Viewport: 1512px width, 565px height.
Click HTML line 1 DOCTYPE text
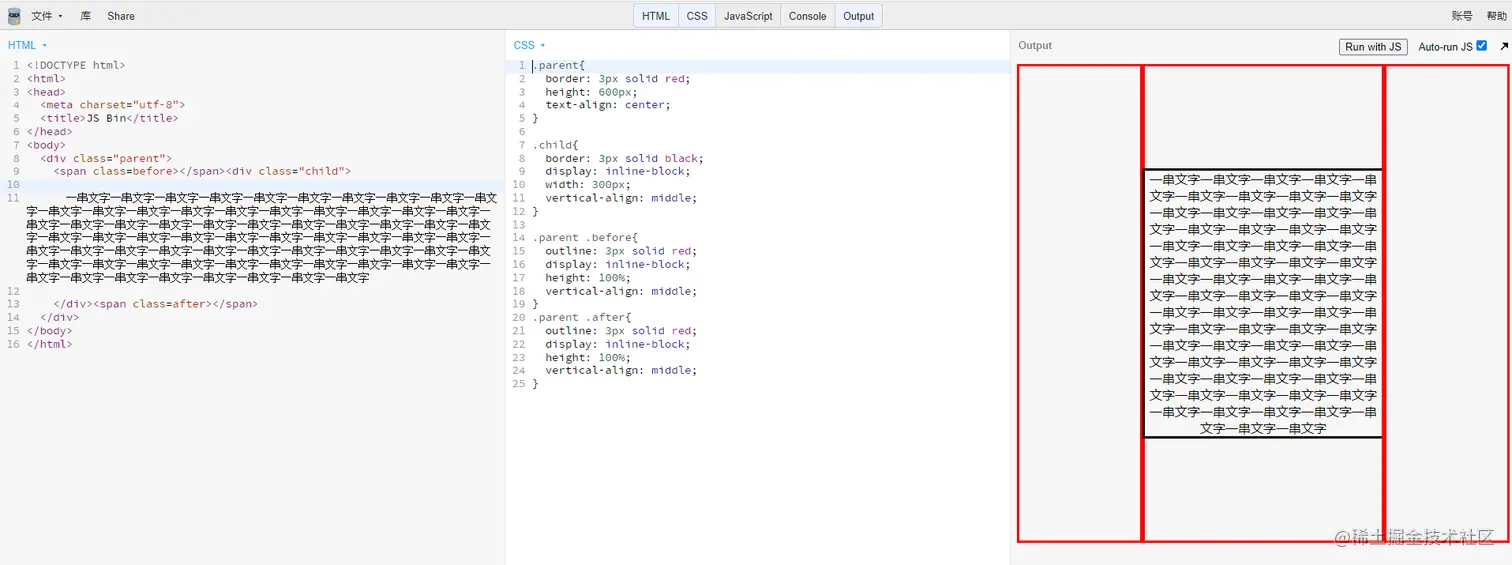[x=76, y=65]
